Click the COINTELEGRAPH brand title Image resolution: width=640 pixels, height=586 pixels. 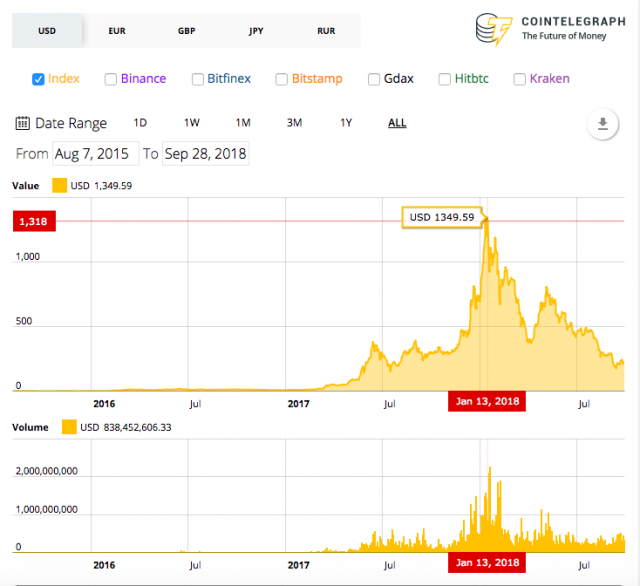click(573, 22)
